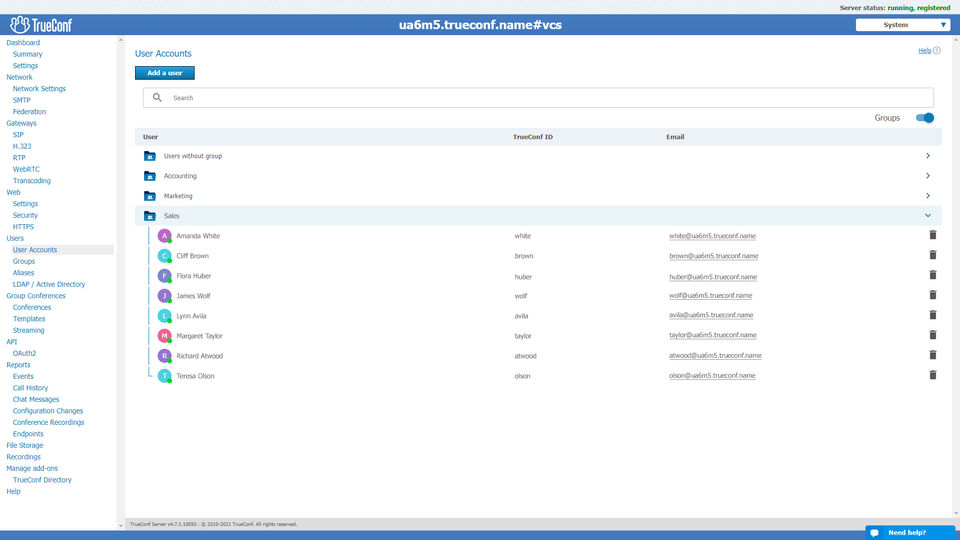This screenshot has height=540, width=960.
Task: Open email olson@ua6m5.trueconf.name
Action: 712,375
